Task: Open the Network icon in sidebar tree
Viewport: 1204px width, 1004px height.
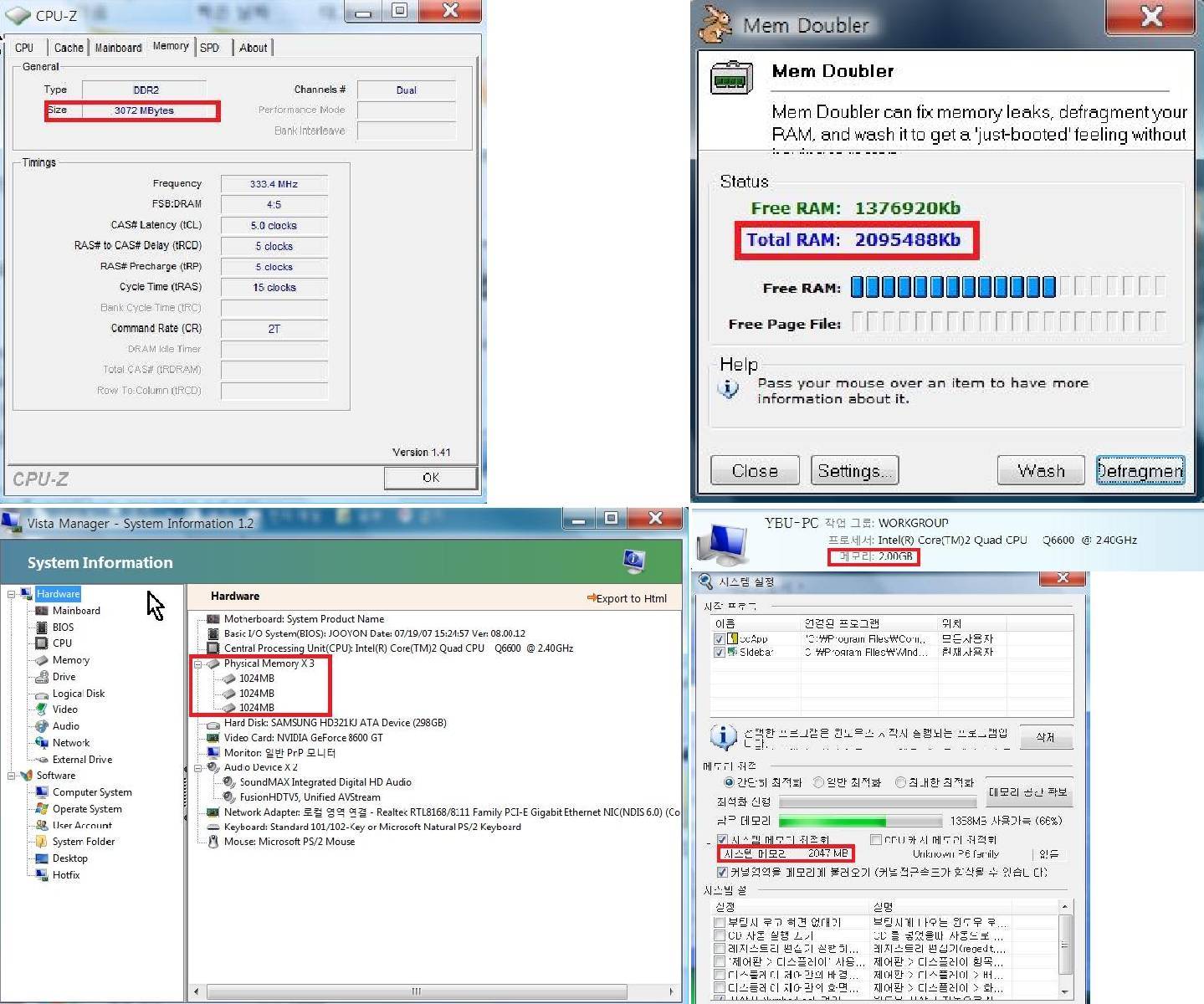Action: point(41,742)
